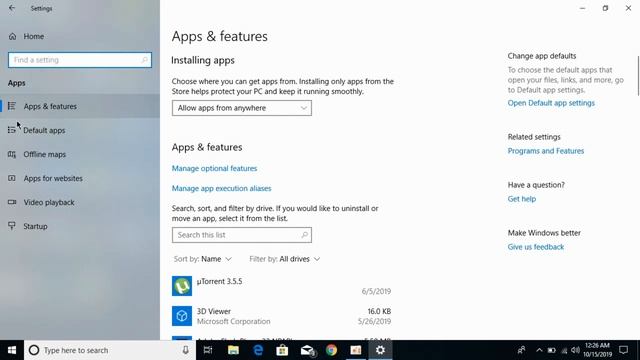
Task: Click the Find a setting search box
Action: (80, 60)
